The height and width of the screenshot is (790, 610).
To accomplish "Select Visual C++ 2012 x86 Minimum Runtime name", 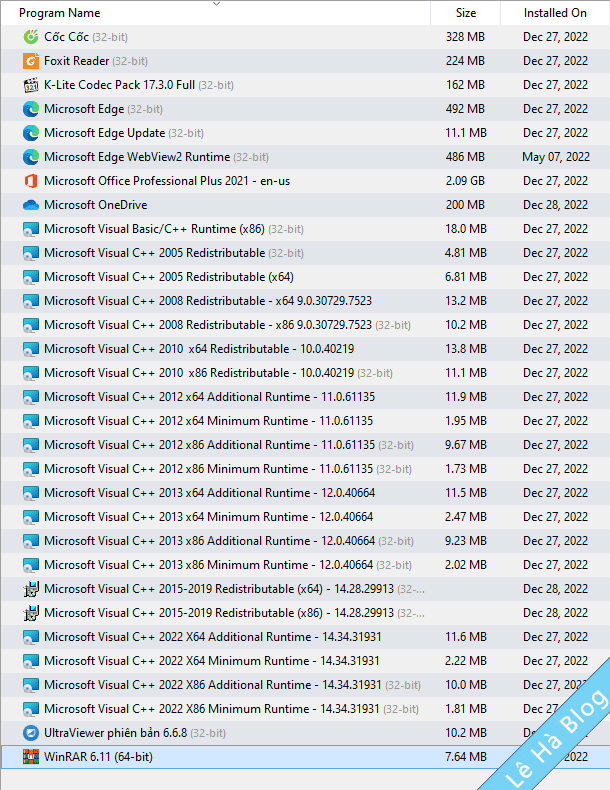I will pos(228,469).
